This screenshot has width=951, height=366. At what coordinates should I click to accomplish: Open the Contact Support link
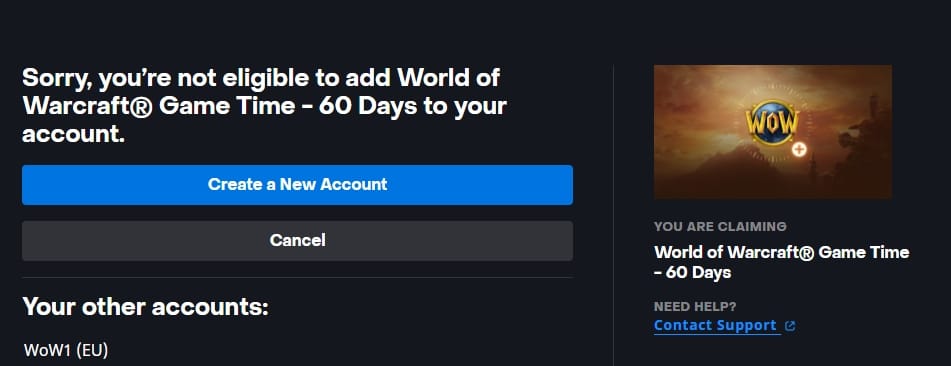715,325
